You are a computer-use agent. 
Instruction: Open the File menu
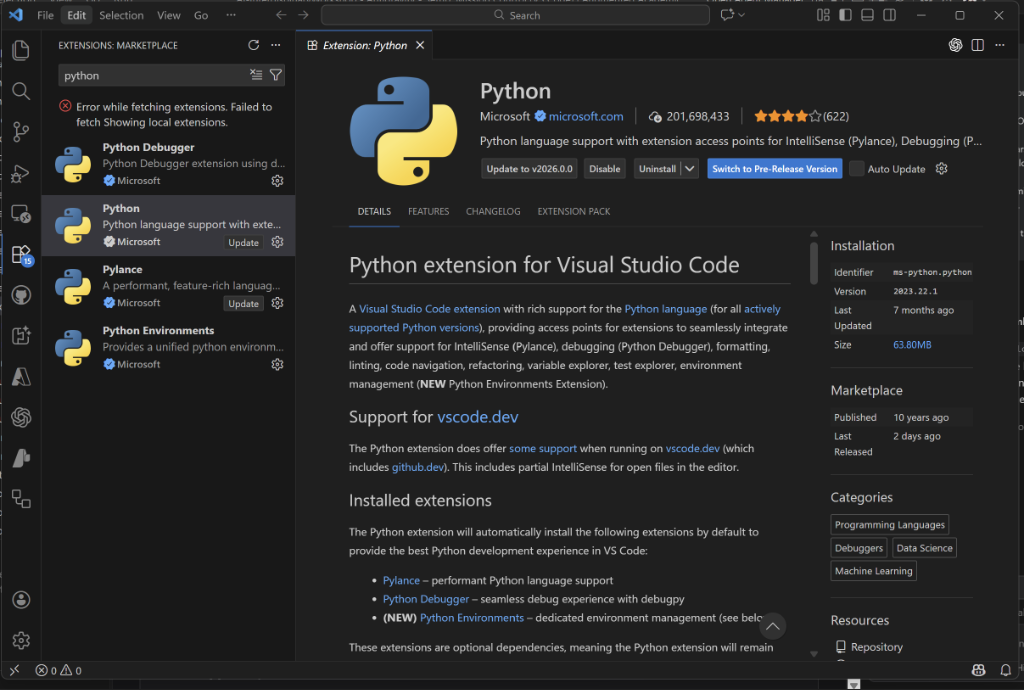[45, 15]
